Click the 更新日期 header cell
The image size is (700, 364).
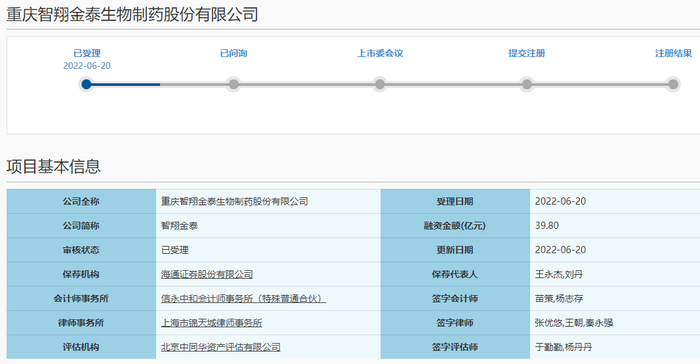pos(455,250)
